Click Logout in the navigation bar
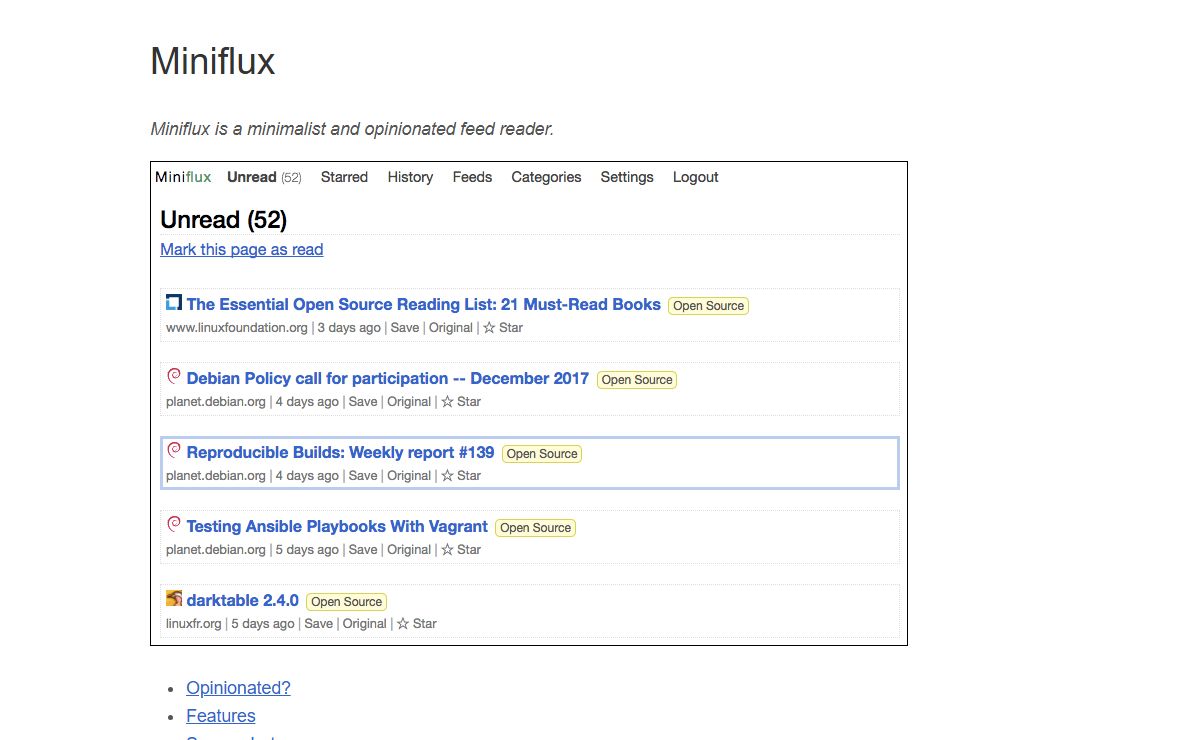The width and height of the screenshot is (1200, 740). click(x=695, y=177)
